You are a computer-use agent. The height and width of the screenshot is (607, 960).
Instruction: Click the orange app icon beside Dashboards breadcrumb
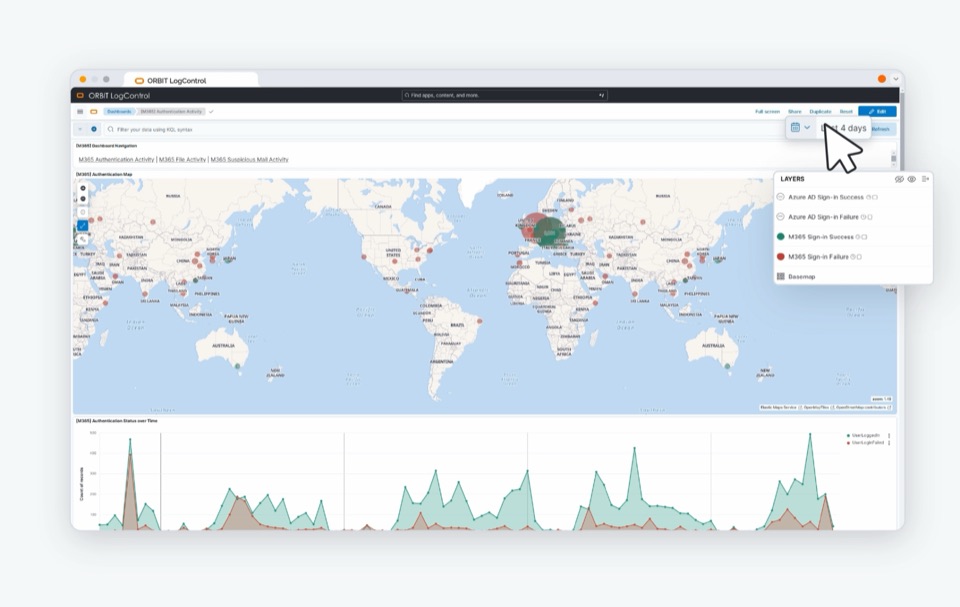tap(94, 111)
